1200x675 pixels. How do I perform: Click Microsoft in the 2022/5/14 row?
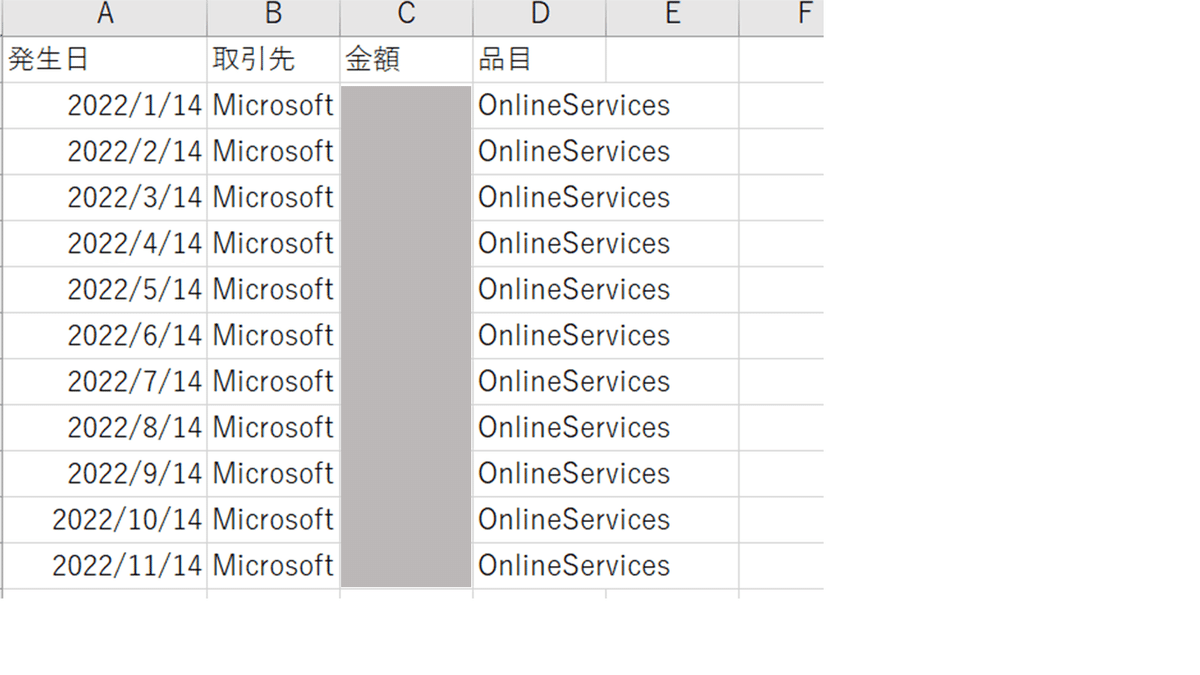[x=273, y=290]
